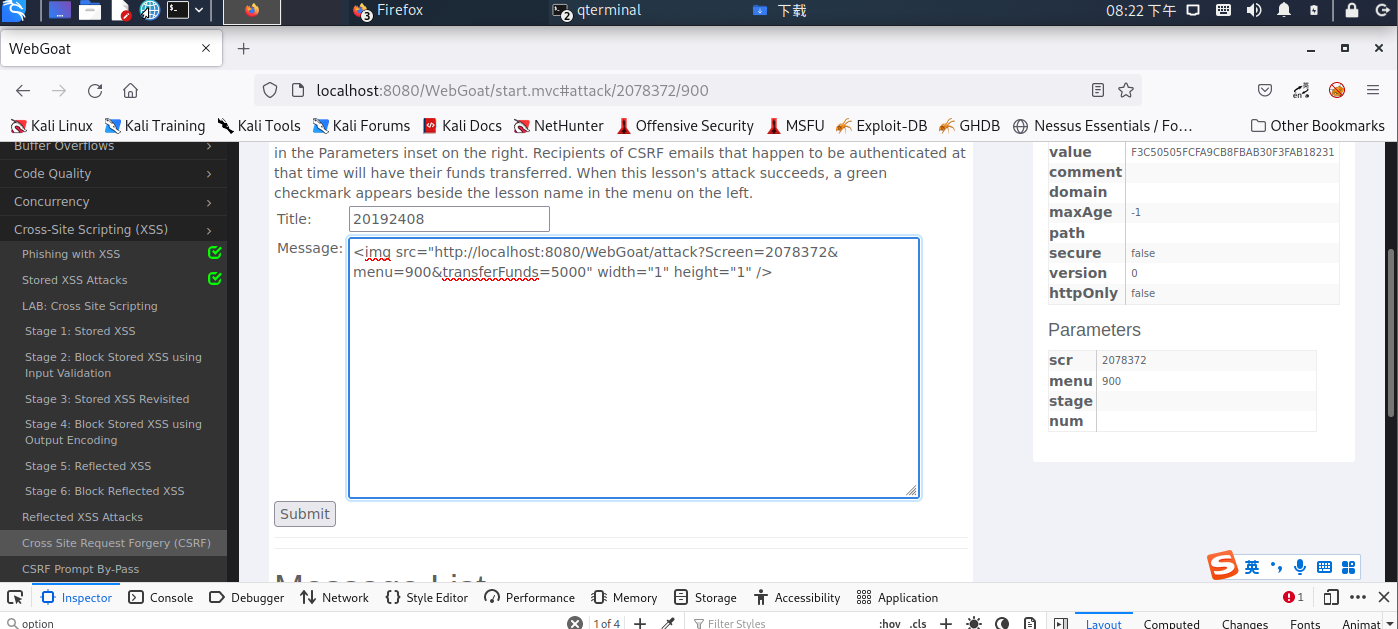Open the GHDB bookmark
The height and width of the screenshot is (629, 1398).
pos(969,126)
